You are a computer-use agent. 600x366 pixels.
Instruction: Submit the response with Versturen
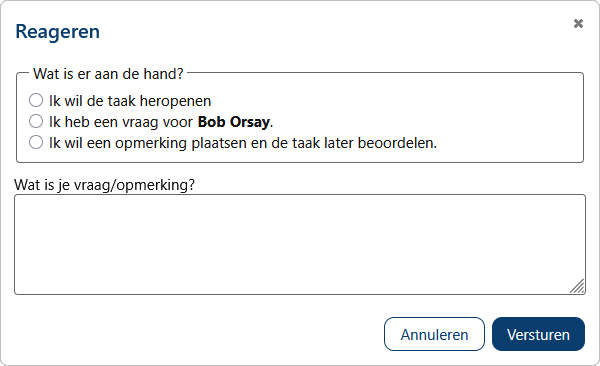tap(538, 334)
